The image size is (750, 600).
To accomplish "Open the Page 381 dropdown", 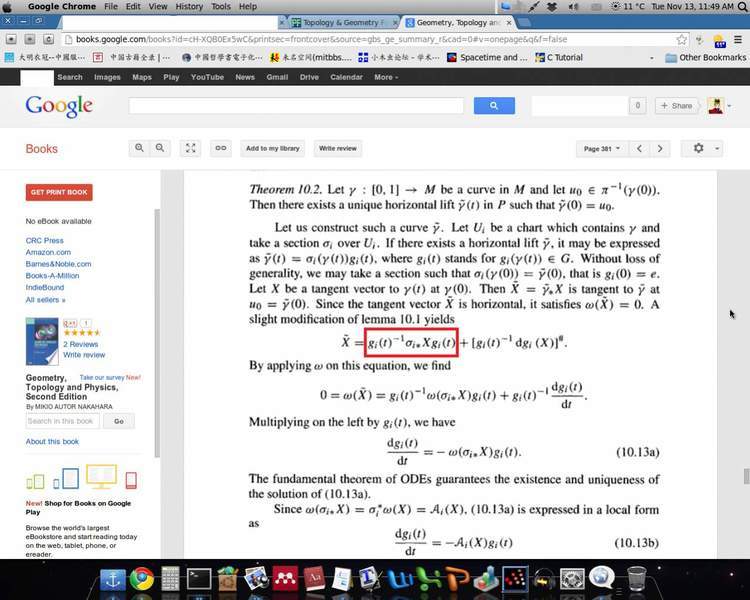I will pos(601,149).
